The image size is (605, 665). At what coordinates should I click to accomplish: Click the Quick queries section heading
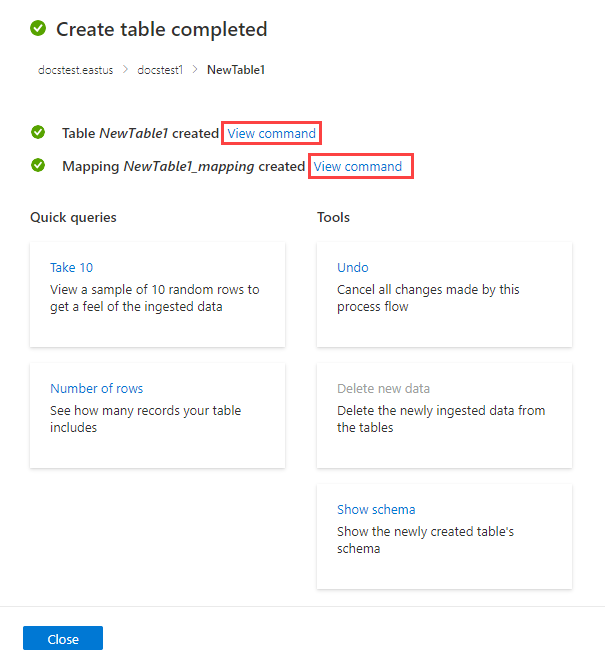coord(73,217)
